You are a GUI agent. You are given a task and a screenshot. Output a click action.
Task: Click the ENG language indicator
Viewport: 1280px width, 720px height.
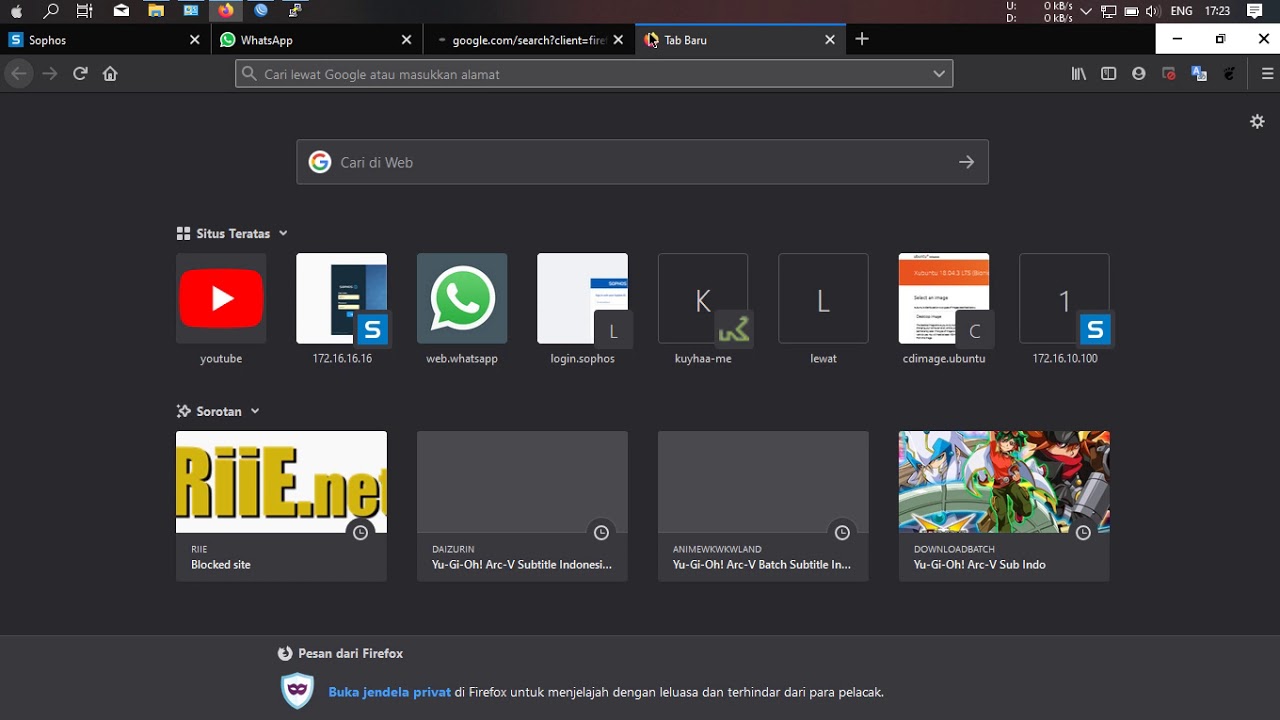pyautogui.click(x=1181, y=11)
